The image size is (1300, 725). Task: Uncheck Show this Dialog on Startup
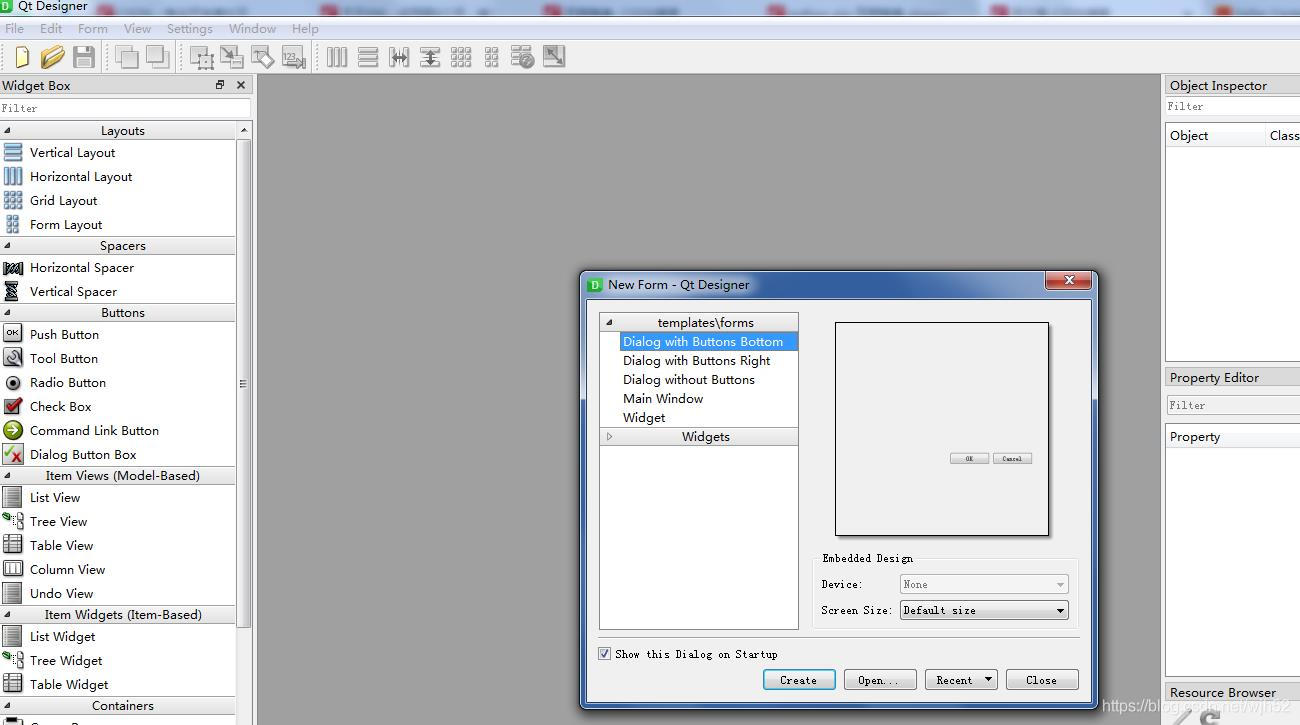tap(604, 653)
